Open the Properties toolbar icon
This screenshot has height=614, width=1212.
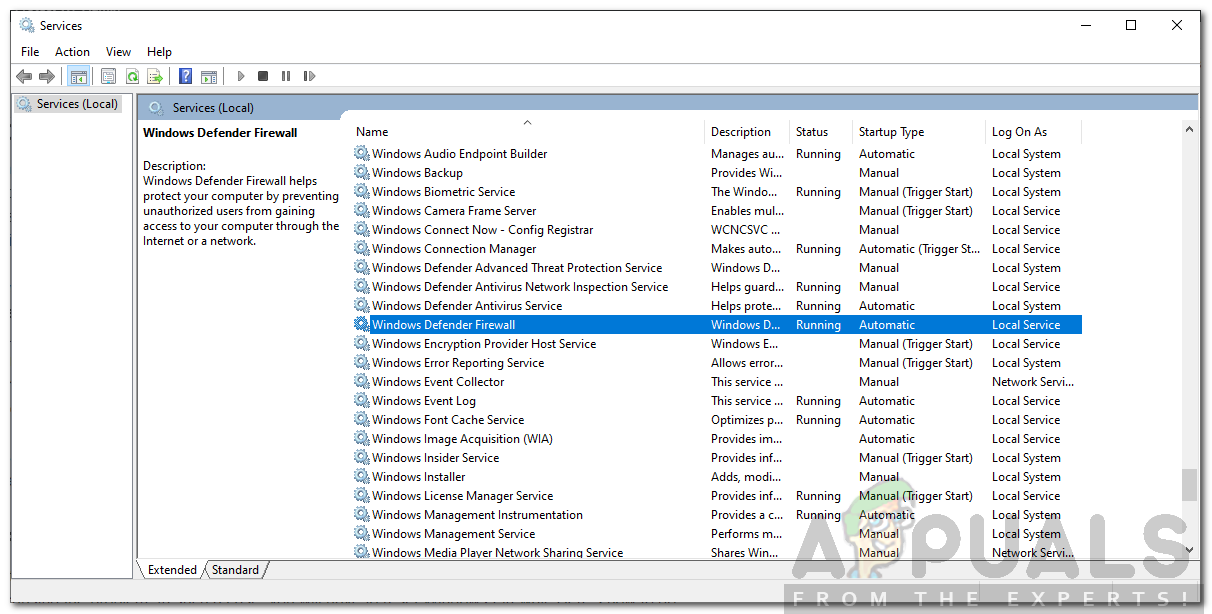108,76
